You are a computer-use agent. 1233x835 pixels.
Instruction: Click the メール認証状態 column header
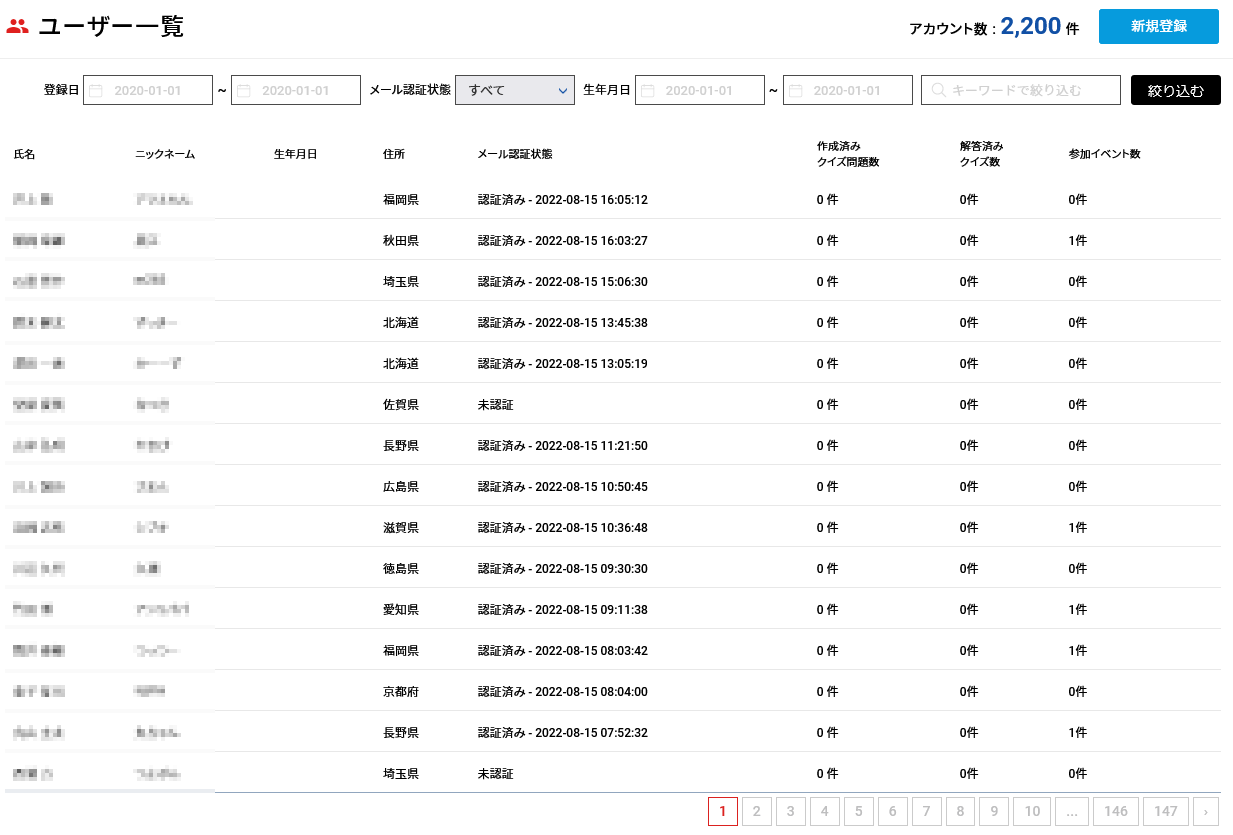pos(515,155)
